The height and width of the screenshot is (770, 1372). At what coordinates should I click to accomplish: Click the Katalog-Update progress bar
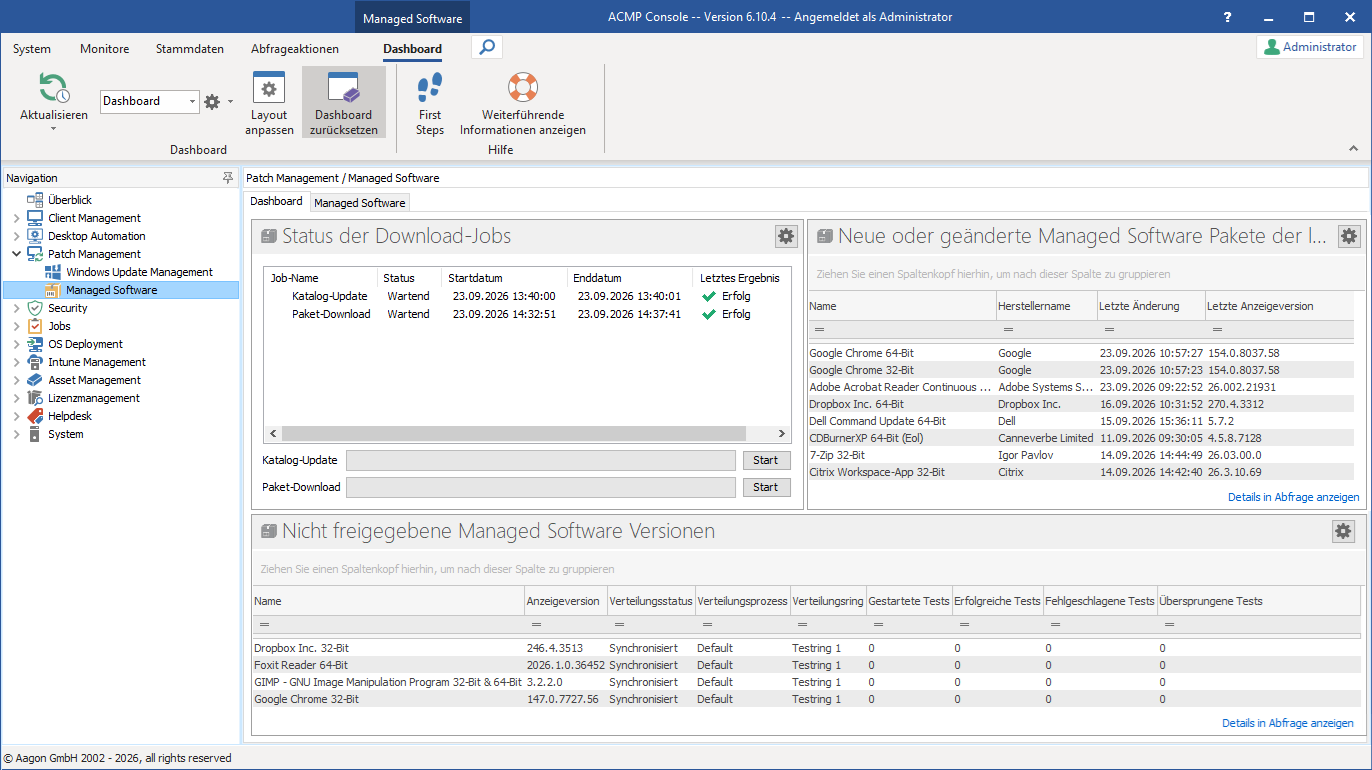pos(541,460)
